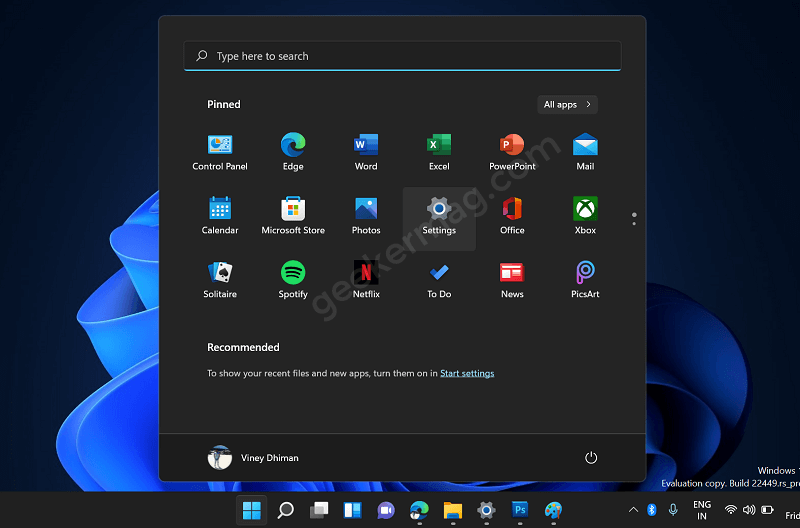Launch pinned Excel app
800x528 pixels.
[x=439, y=152]
